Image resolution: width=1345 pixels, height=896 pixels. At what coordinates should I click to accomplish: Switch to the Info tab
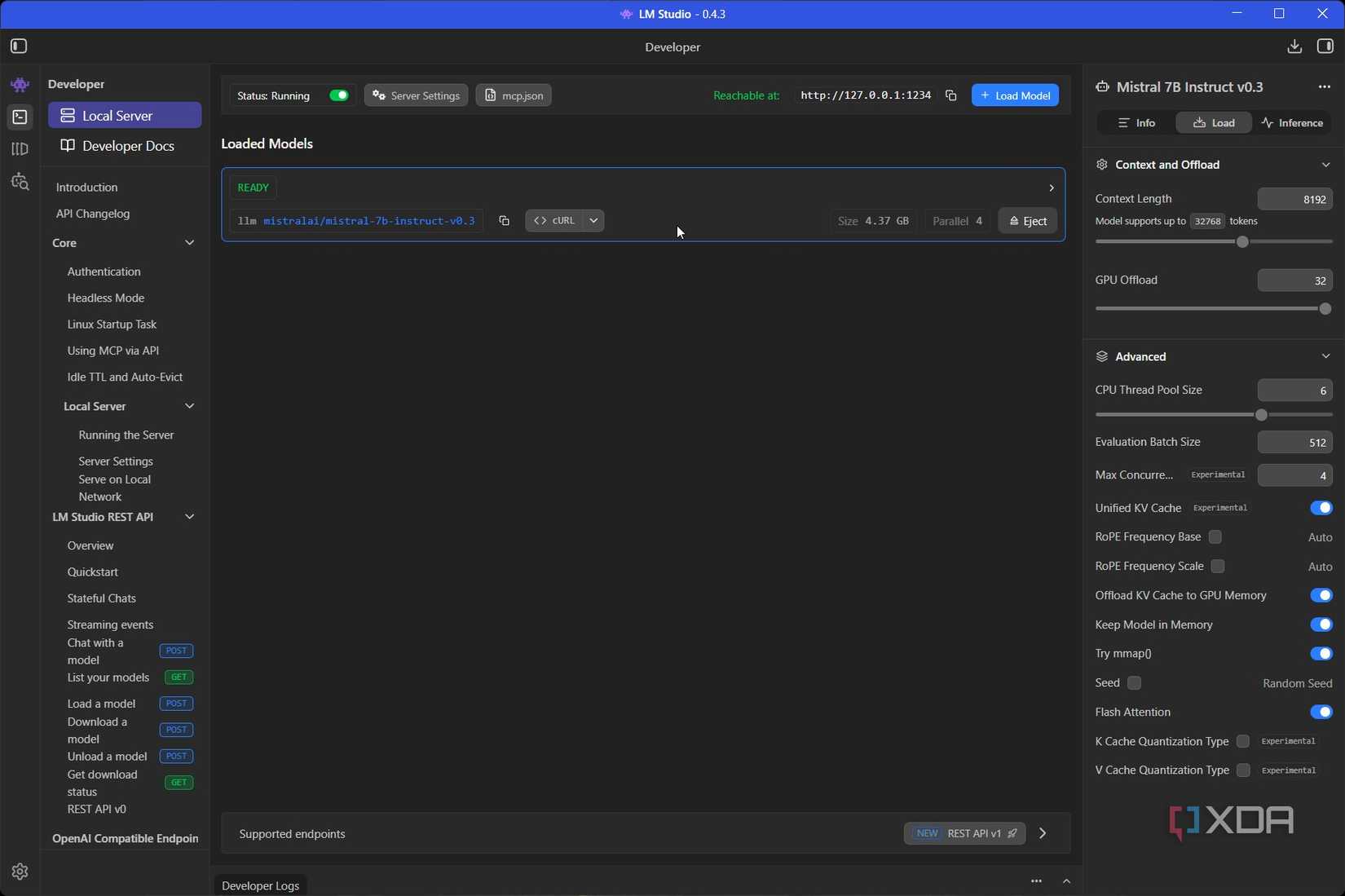tap(1136, 123)
